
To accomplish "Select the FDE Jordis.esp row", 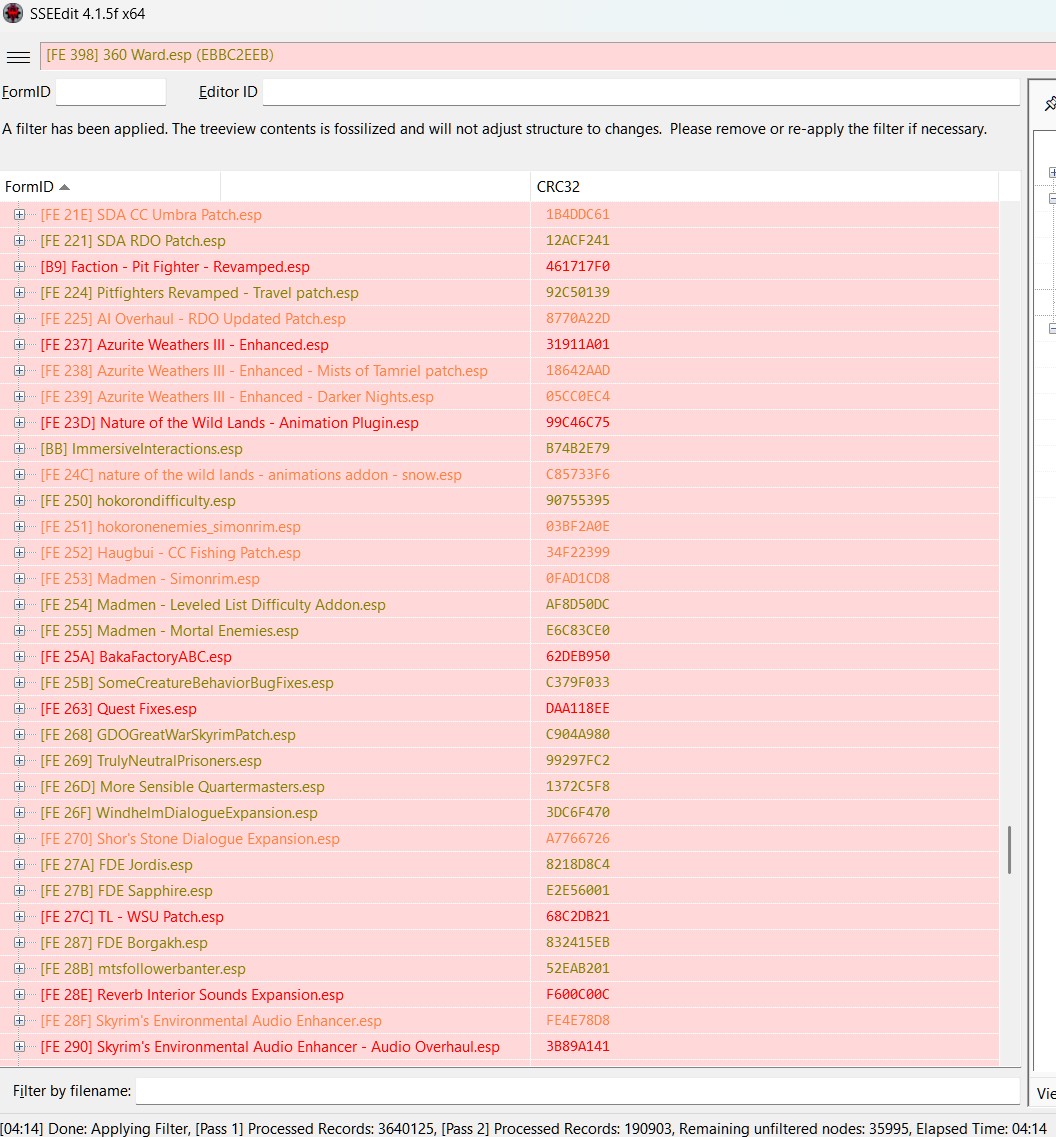I will coord(499,865).
